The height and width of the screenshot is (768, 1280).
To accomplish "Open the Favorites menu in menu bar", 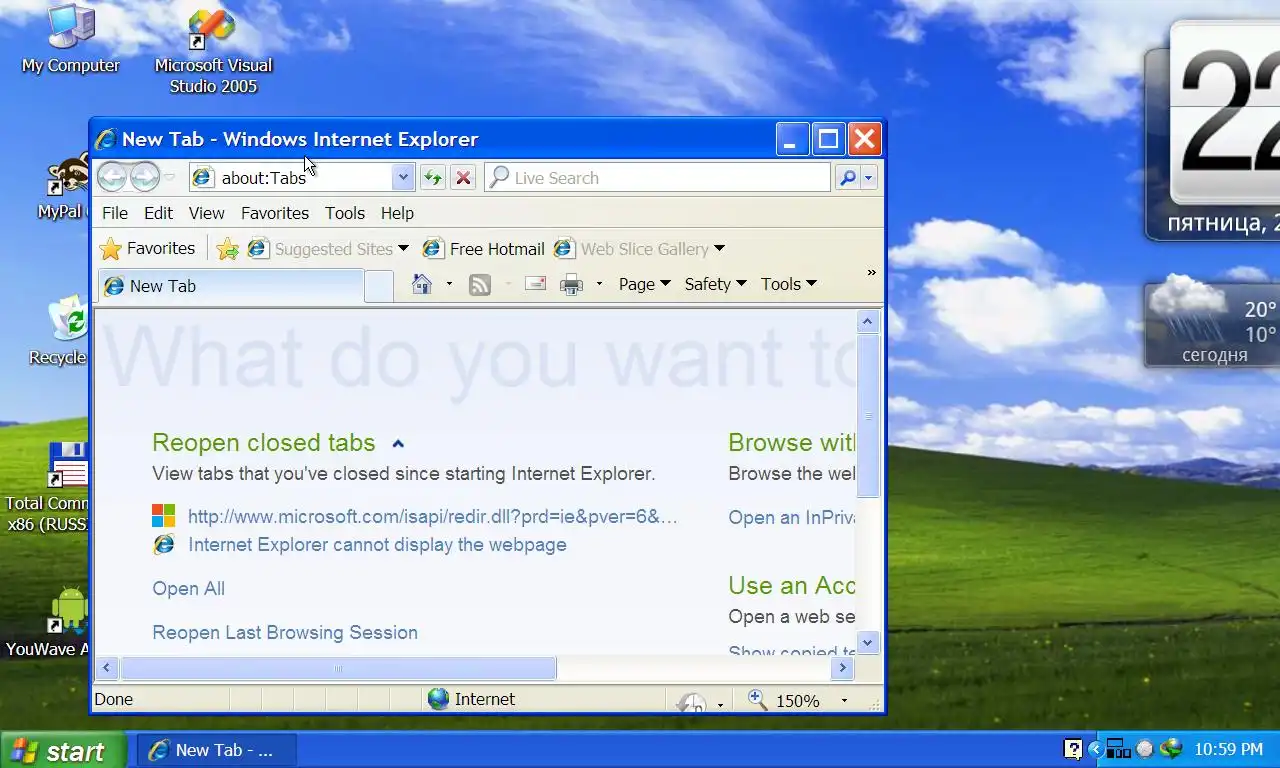I will coord(275,213).
